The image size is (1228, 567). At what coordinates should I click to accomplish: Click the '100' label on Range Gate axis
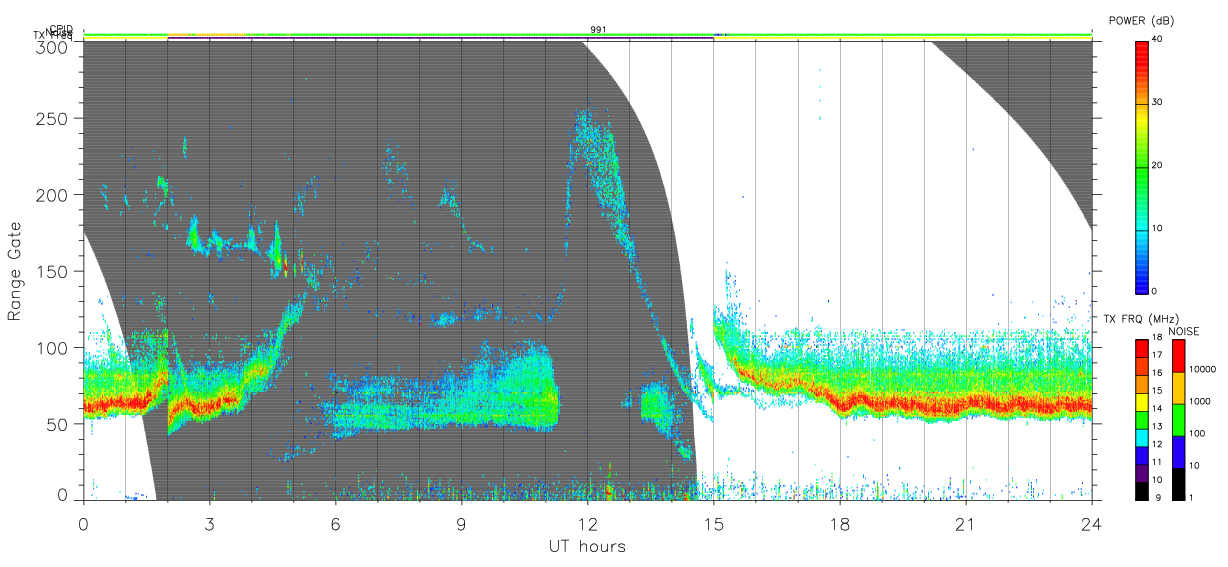click(53, 348)
